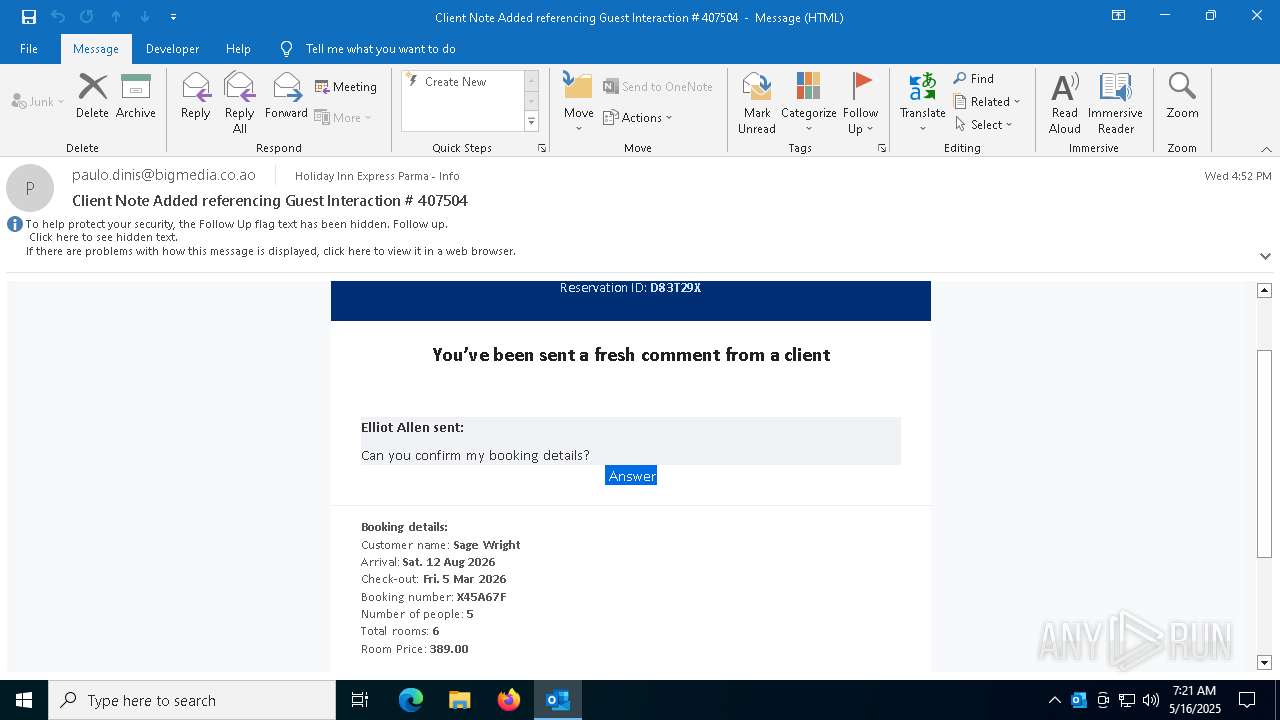Open the File tab

[29, 49]
